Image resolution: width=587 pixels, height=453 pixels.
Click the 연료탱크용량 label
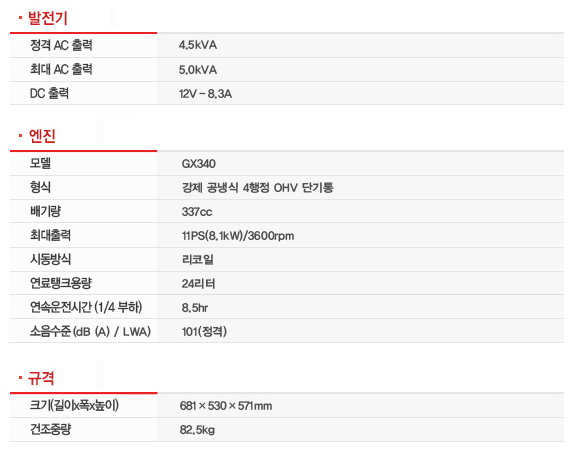pyautogui.click(x=61, y=283)
